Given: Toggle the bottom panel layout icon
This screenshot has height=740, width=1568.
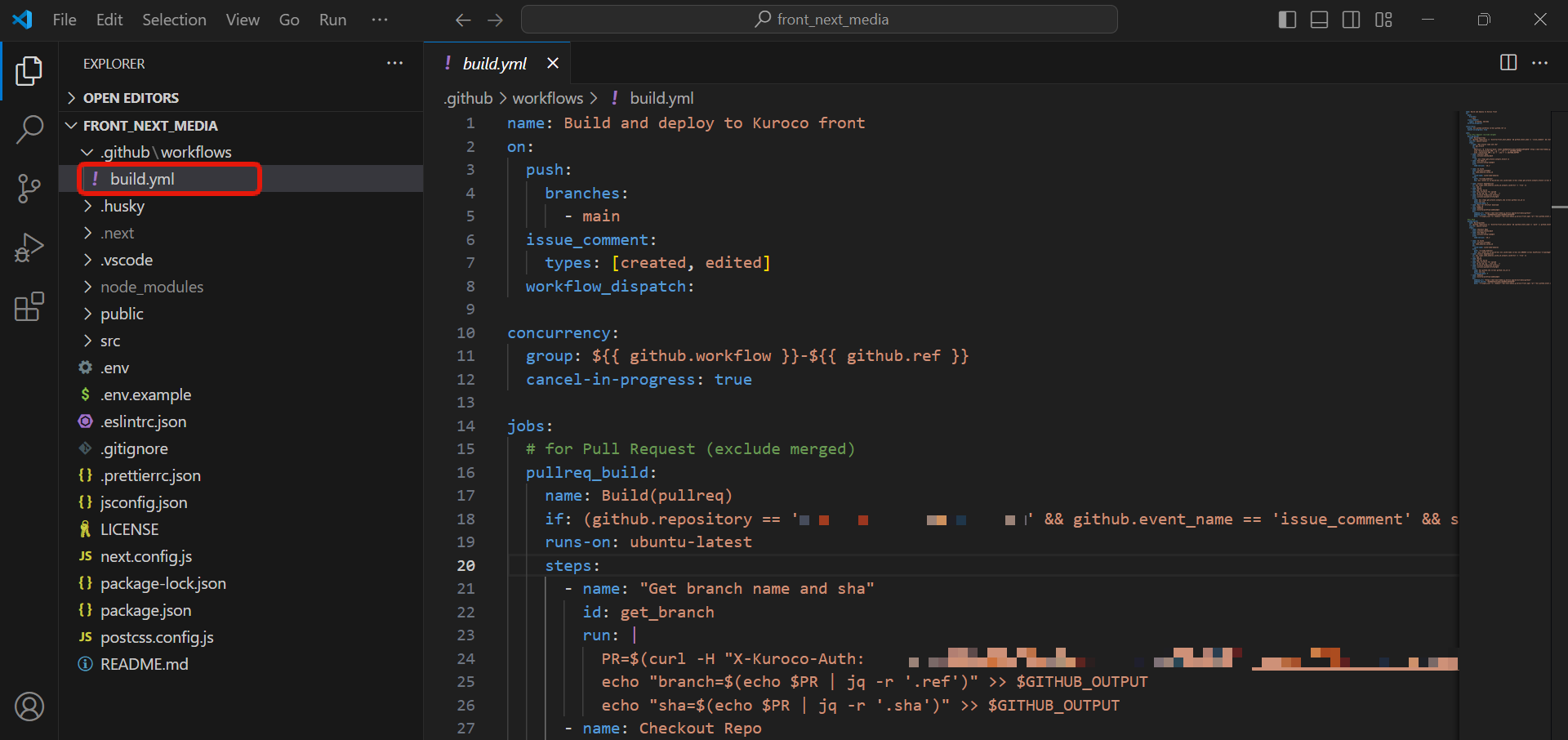Looking at the screenshot, I should click(x=1319, y=20).
